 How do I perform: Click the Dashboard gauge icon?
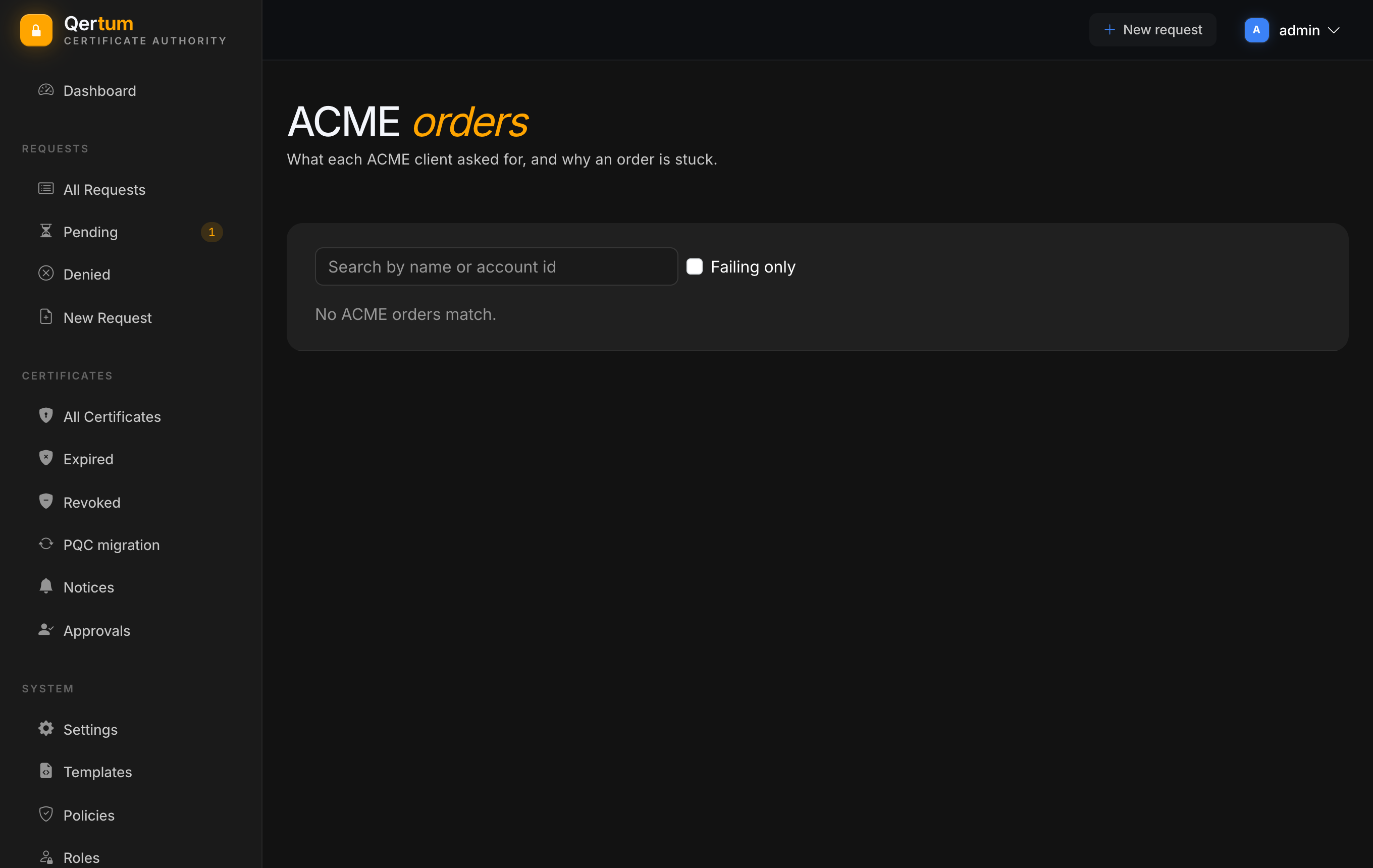[x=46, y=90]
